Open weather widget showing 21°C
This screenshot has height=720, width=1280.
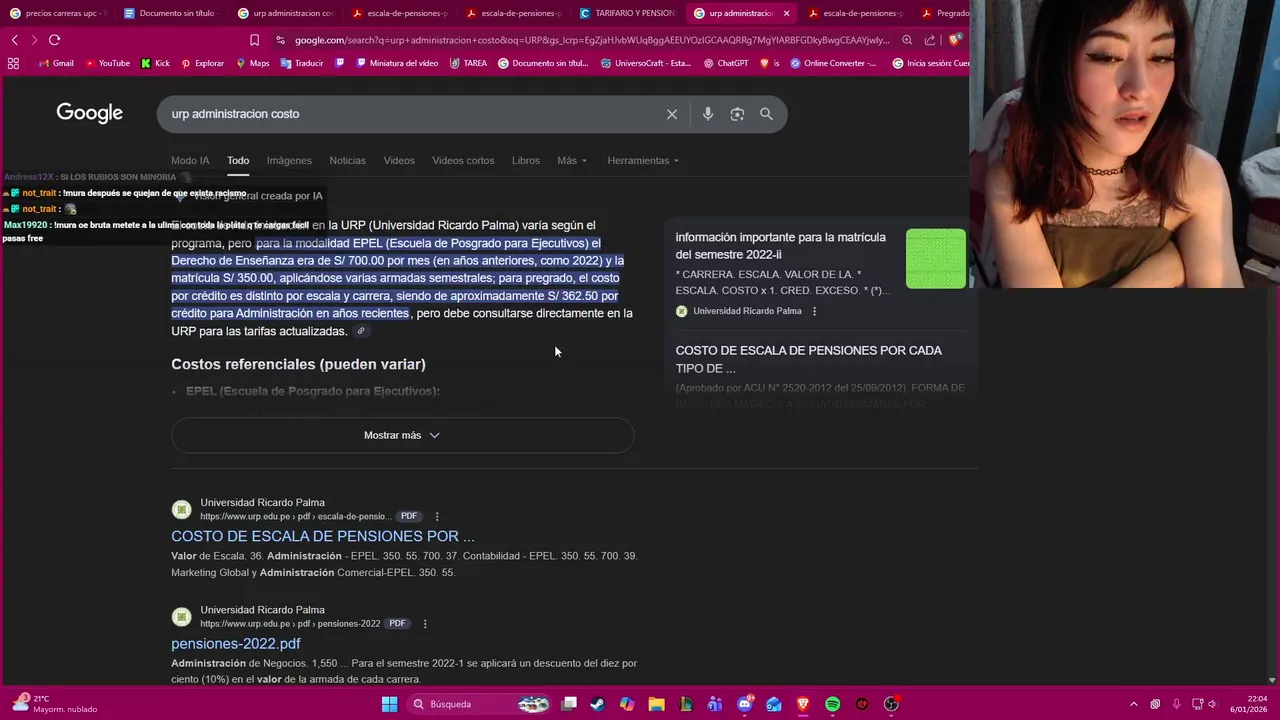point(57,704)
